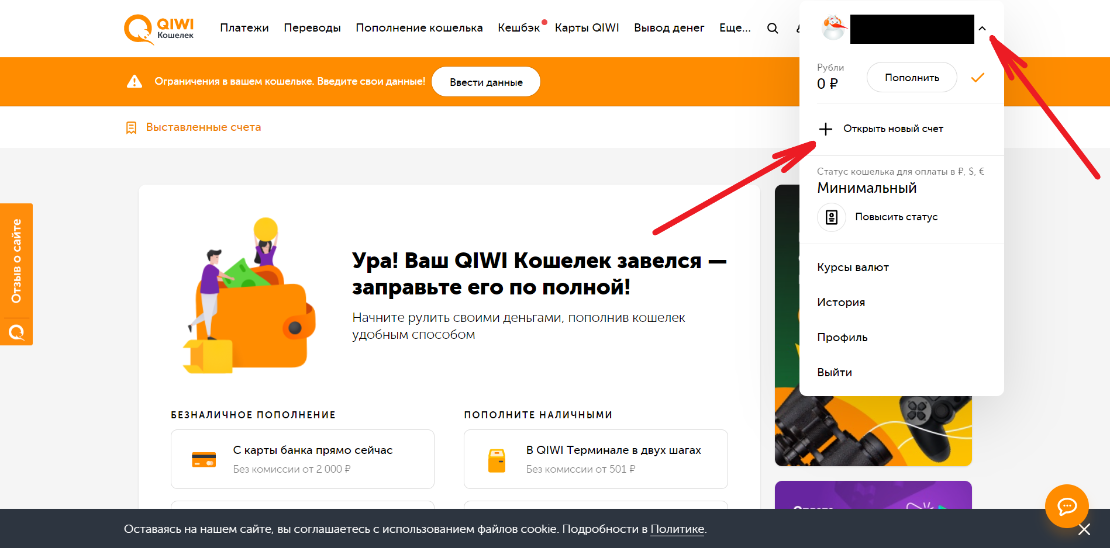Click Повысить статус

click(x=896, y=217)
